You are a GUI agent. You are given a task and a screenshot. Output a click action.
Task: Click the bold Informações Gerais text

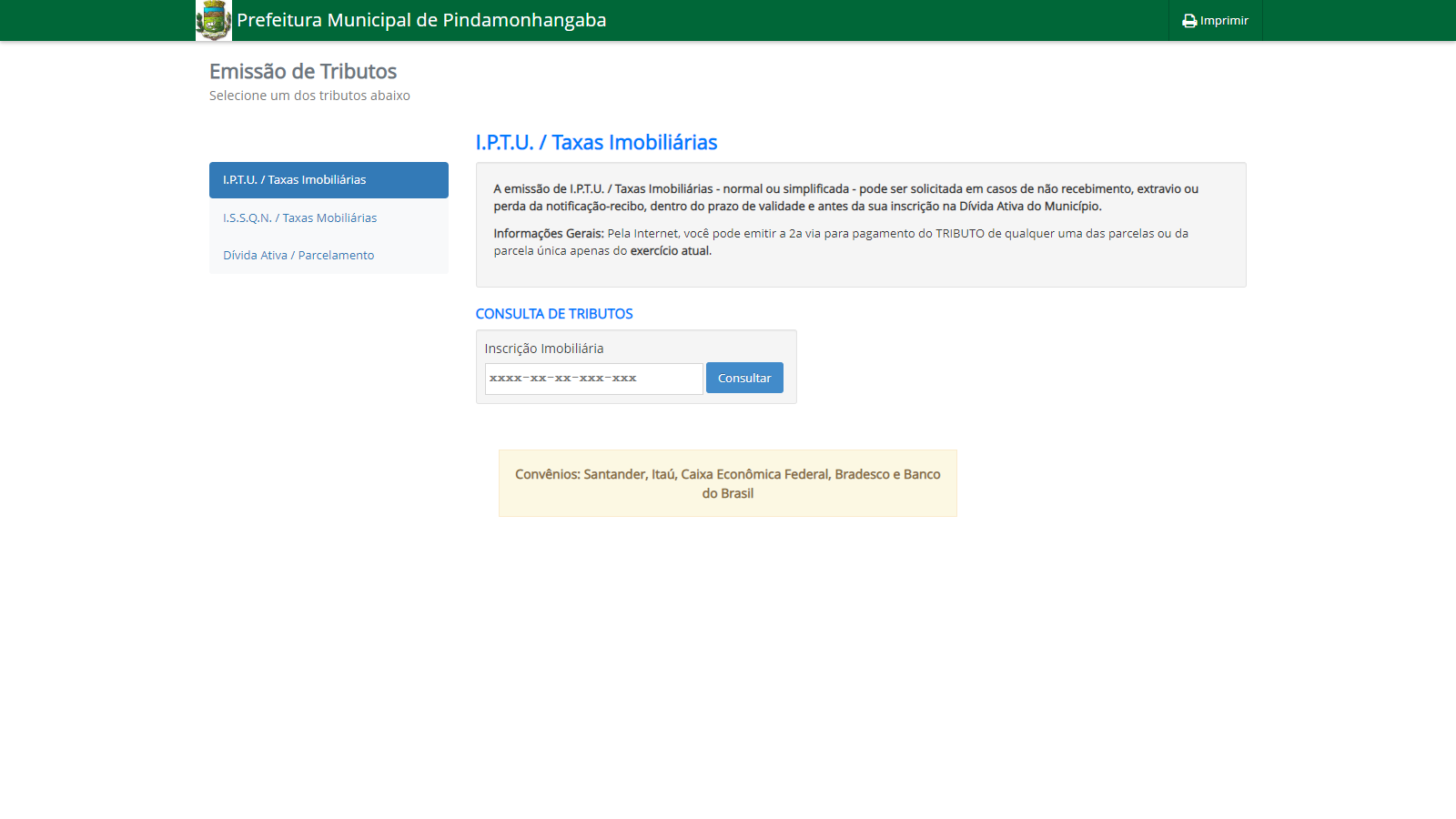tap(548, 234)
